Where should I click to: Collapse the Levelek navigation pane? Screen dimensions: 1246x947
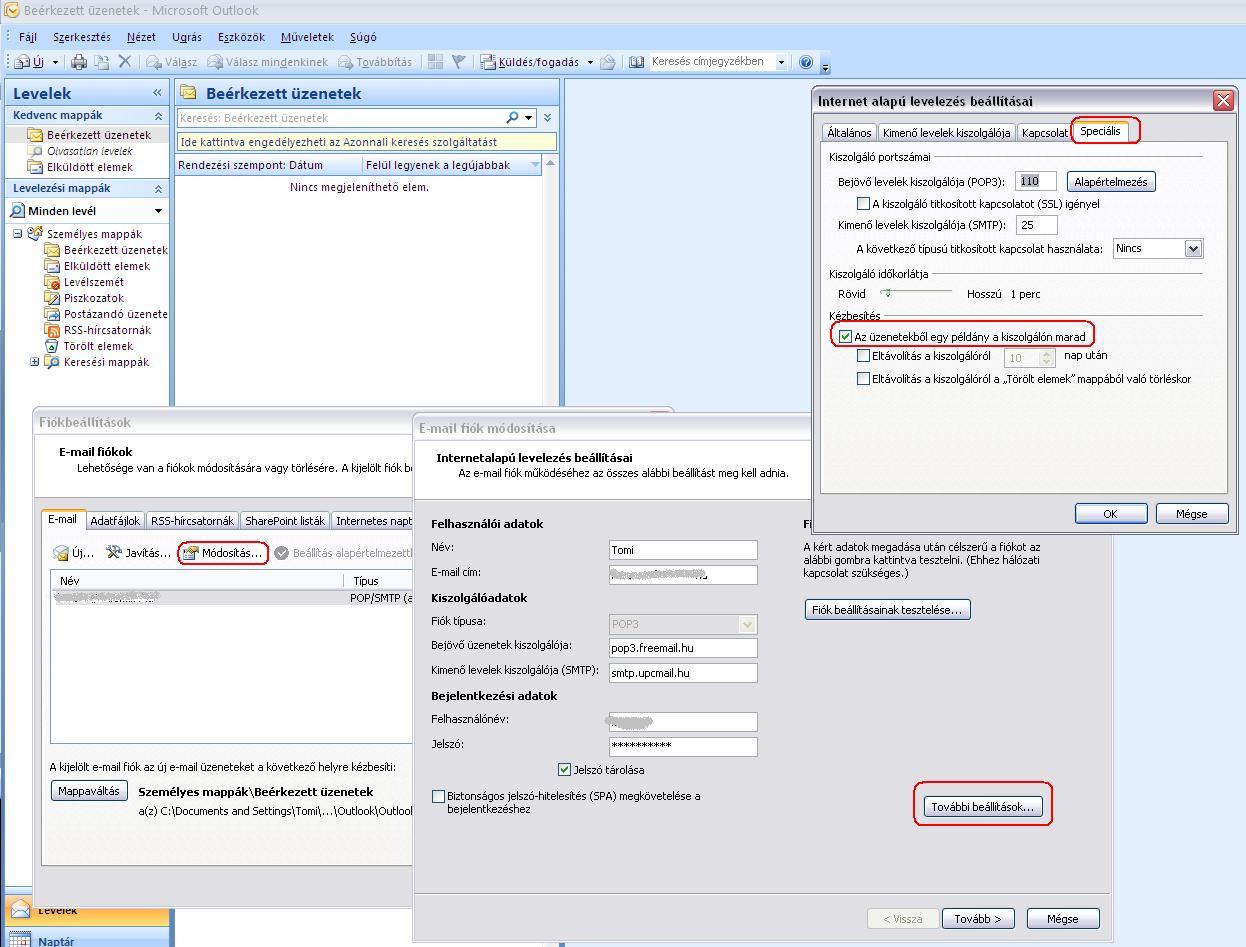tap(157, 93)
